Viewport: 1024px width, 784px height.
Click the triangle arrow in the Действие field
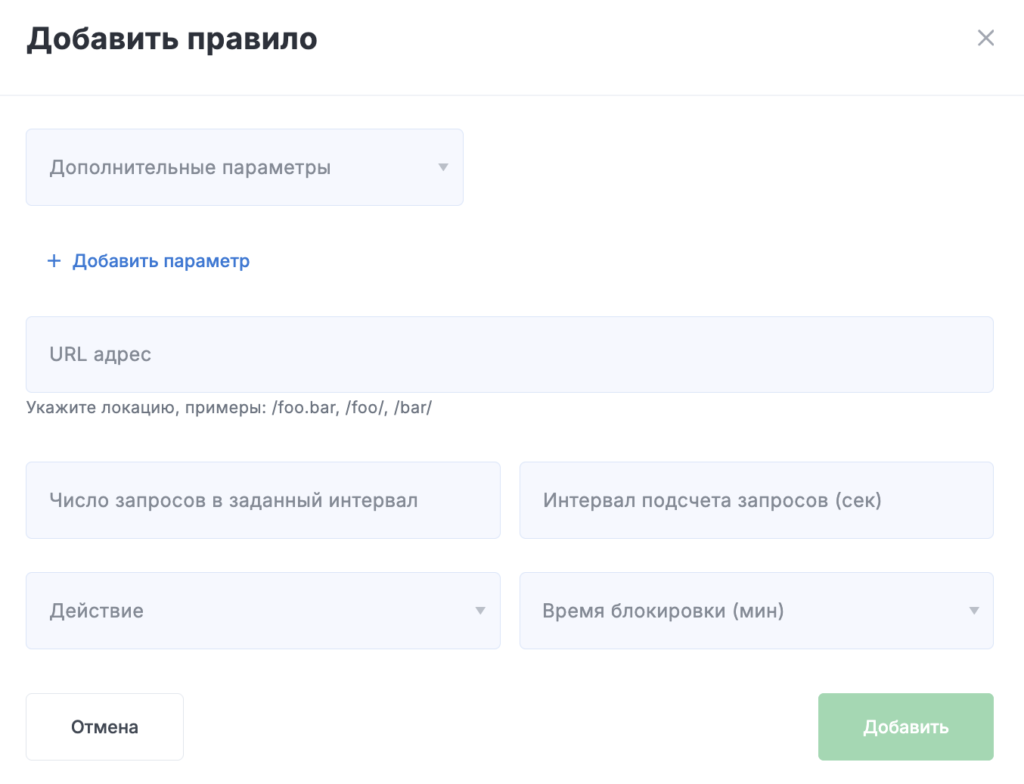pos(480,610)
